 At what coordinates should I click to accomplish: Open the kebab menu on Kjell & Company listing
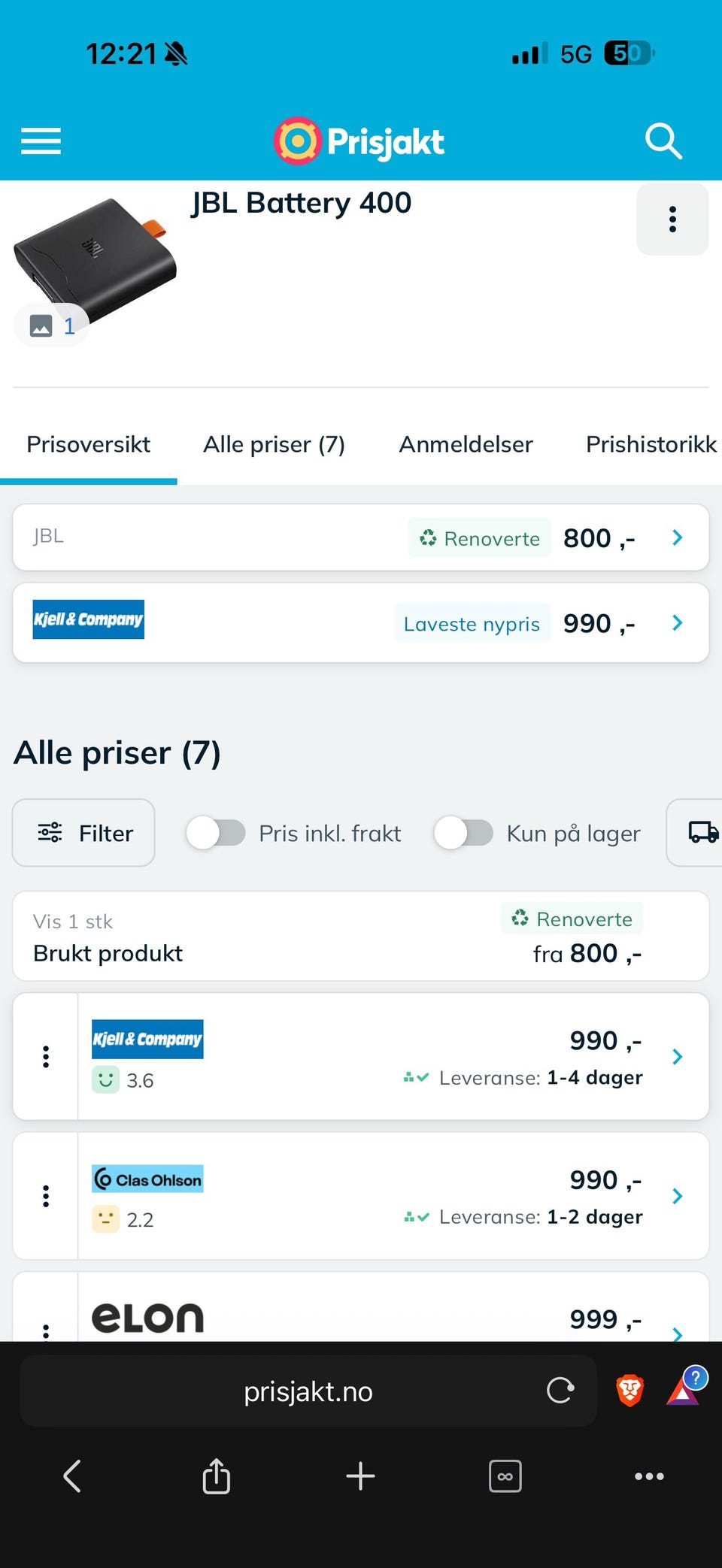46,1056
